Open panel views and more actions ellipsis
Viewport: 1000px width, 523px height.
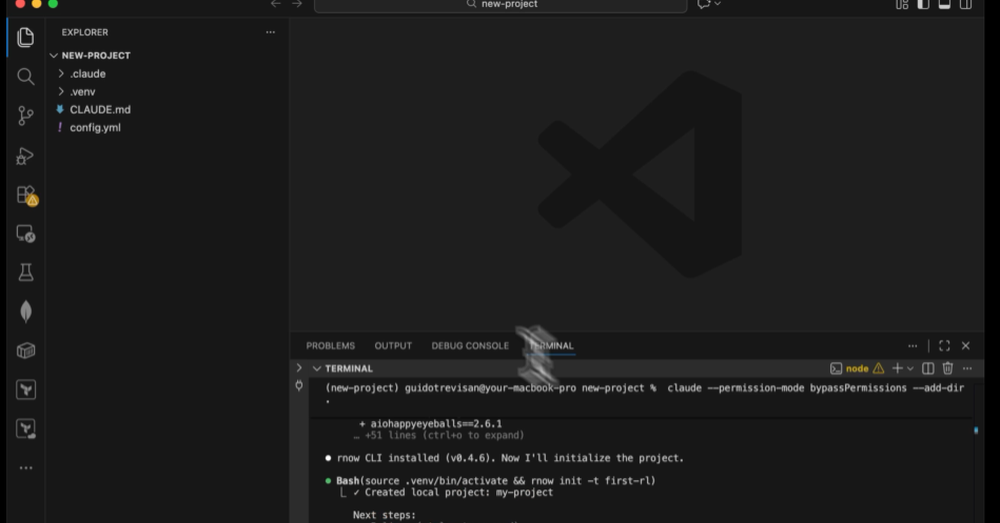[x=913, y=346]
